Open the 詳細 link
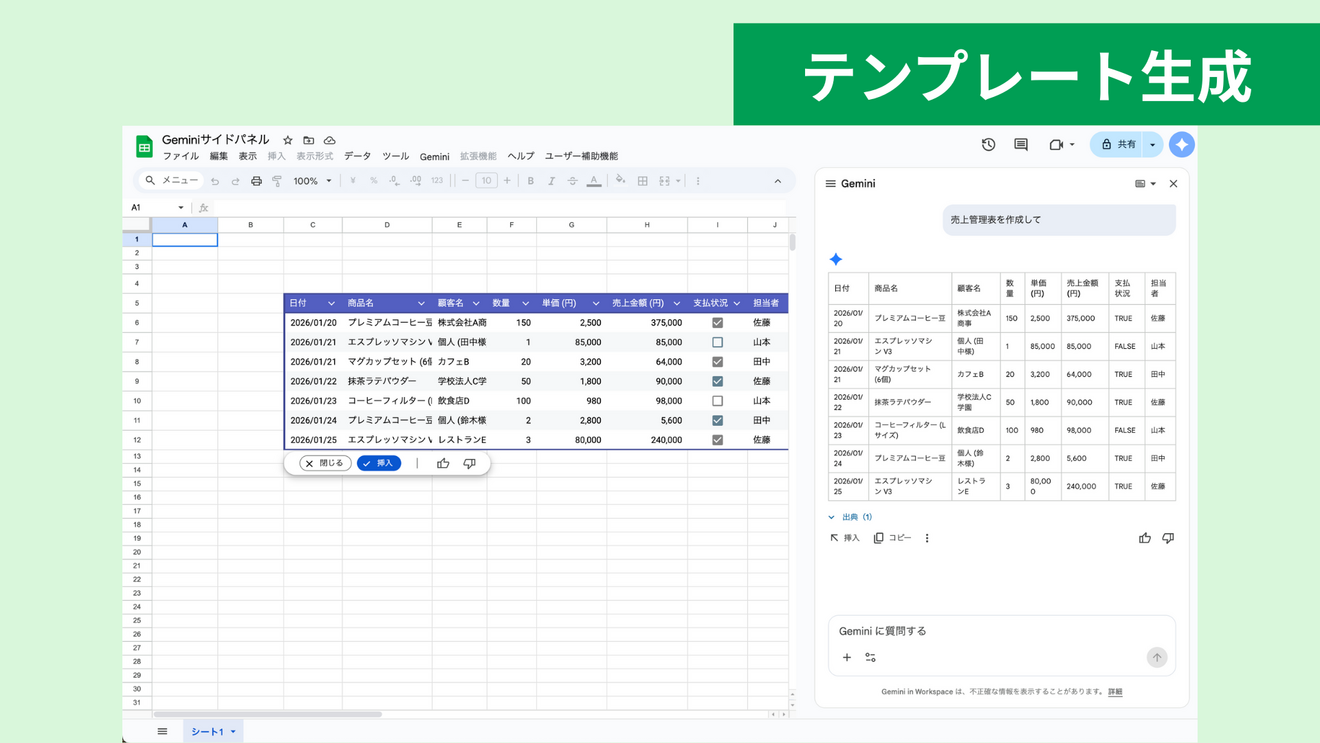This screenshot has width=1320, height=743. 1115,692
